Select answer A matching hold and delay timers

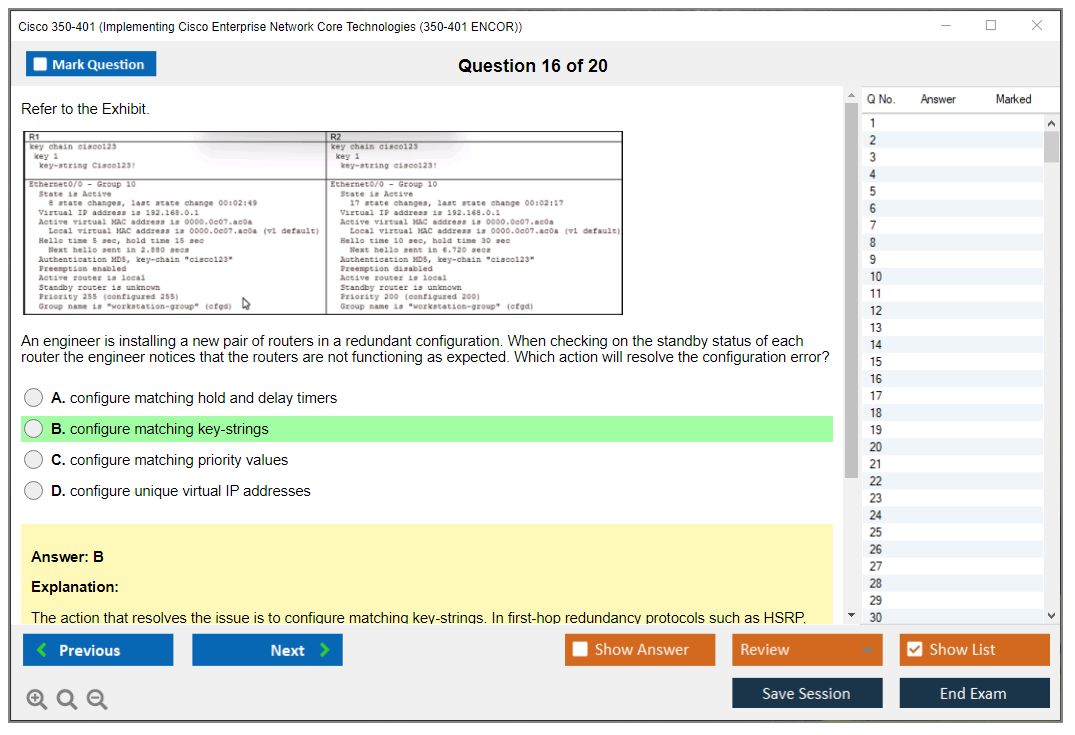34,398
